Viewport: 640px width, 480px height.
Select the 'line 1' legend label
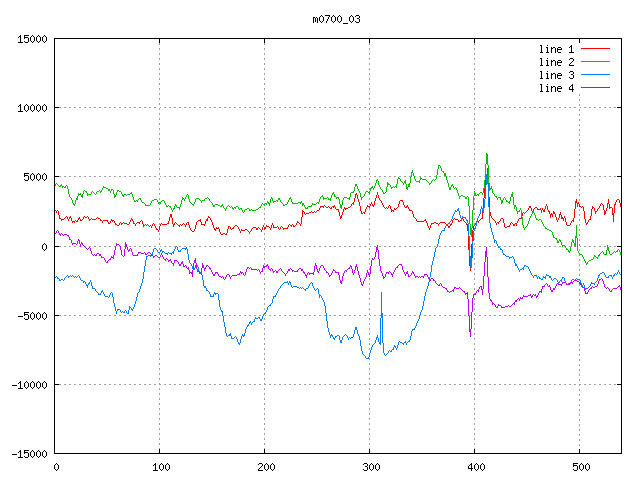557,49
